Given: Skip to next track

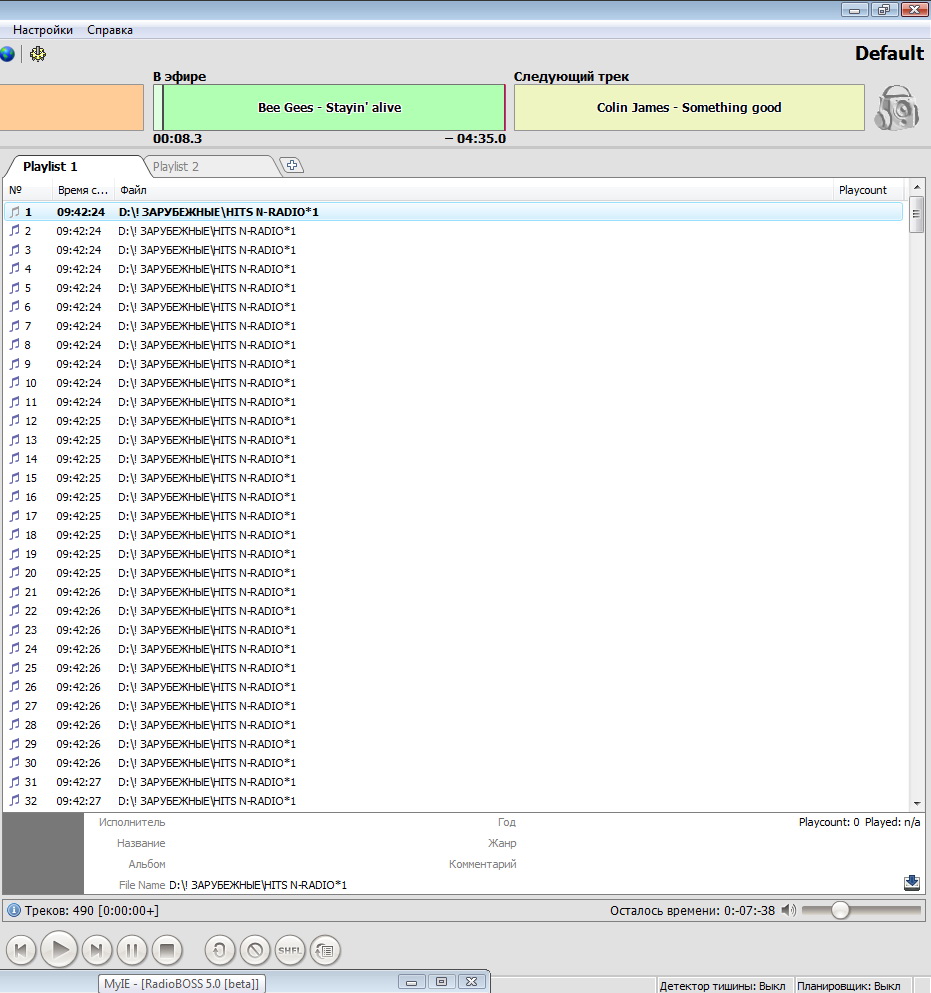Looking at the screenshot, I should point(97,950).
